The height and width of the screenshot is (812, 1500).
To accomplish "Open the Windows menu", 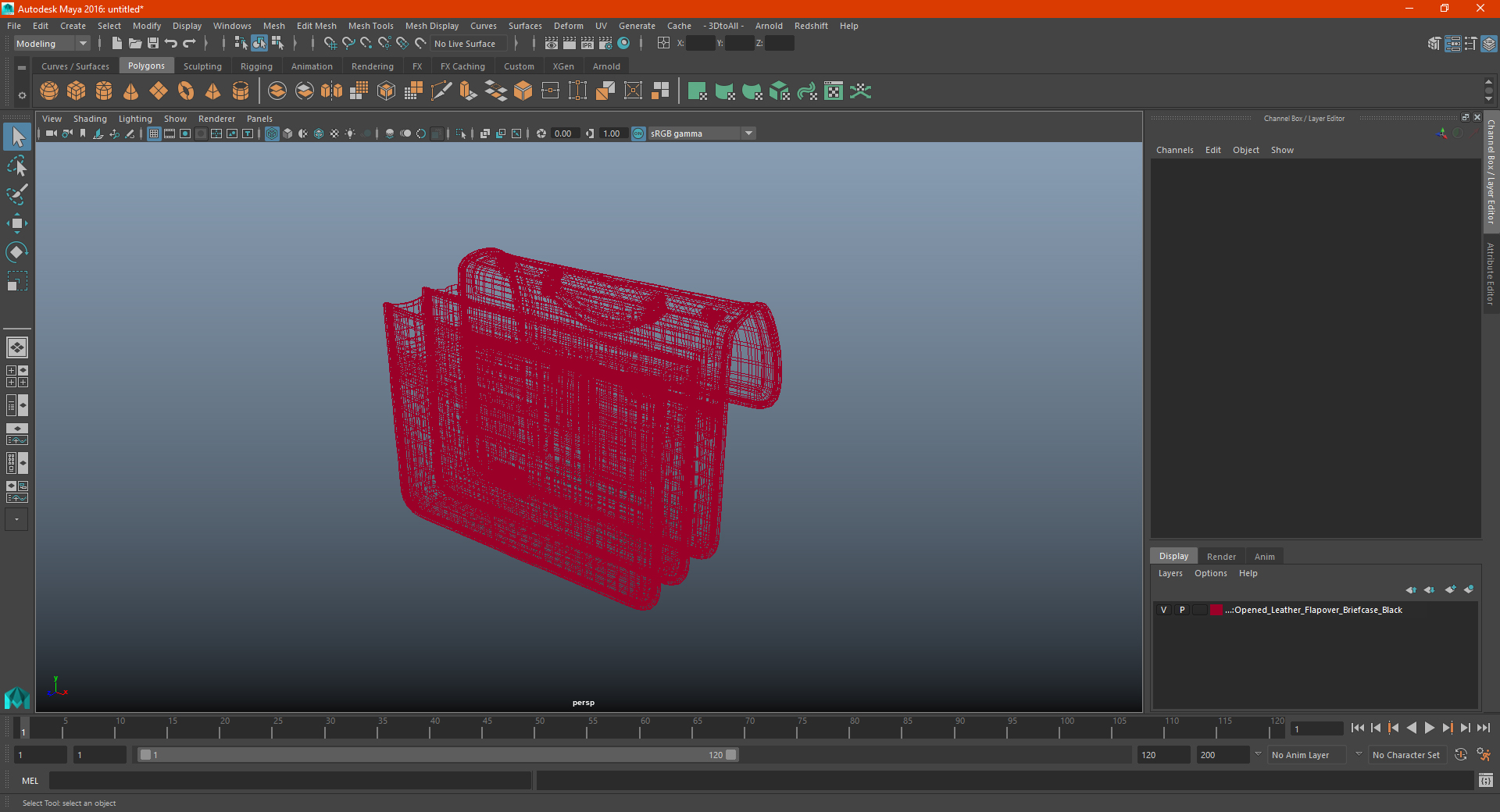I will 232,26.
